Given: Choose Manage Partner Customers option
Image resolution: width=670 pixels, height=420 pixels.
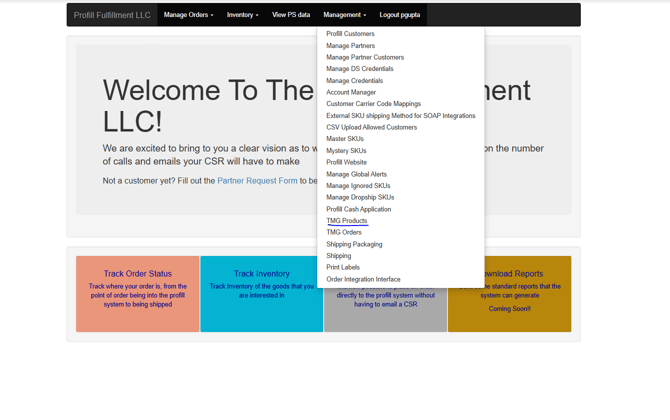Looking at the screenshot, I should tap(365, 57).
